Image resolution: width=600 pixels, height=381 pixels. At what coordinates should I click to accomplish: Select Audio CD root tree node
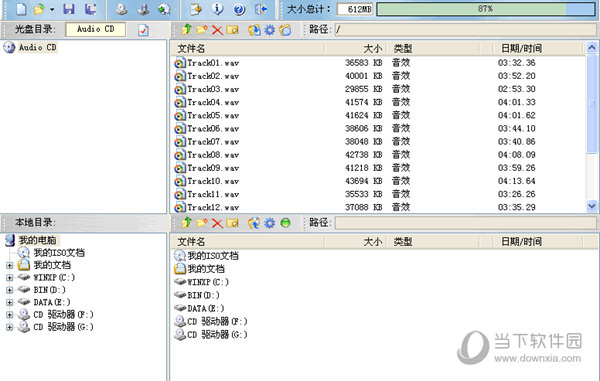coord(38,47)
